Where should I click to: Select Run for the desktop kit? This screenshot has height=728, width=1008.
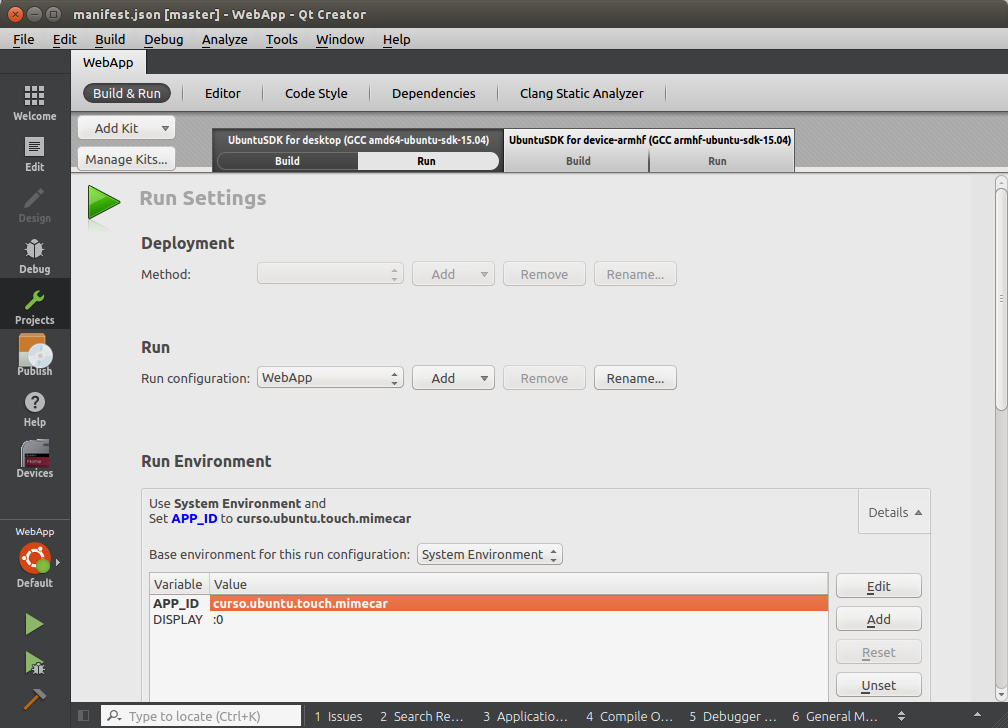point(427,161)
